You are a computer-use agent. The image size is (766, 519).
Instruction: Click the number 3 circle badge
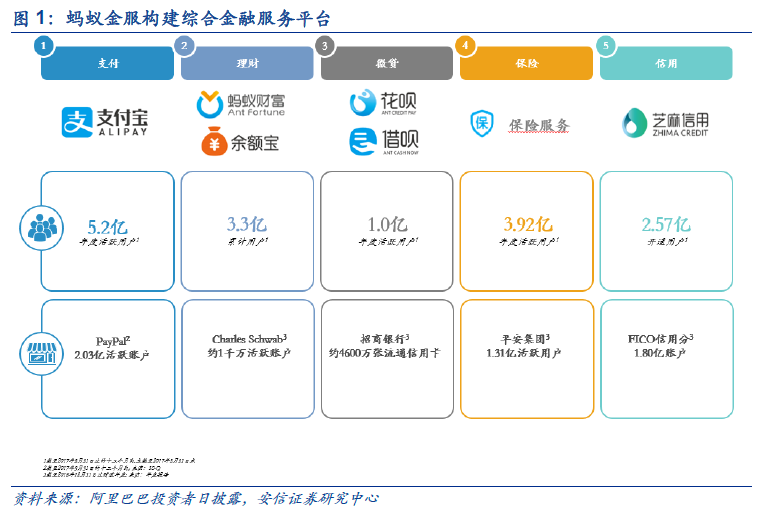[324, 46]
